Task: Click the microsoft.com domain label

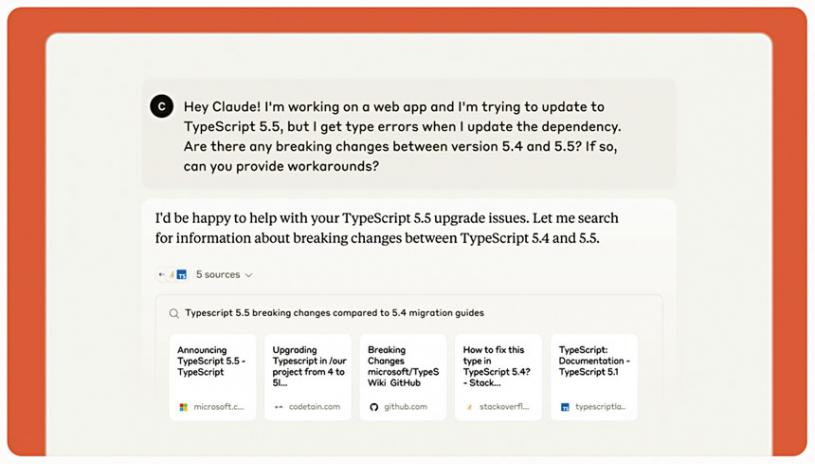Action: click(x=218, y=407)
